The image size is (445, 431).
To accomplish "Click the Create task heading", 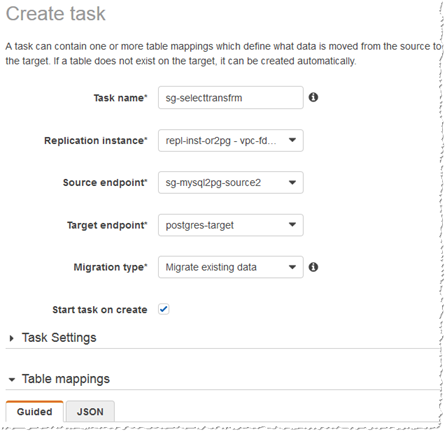I will (56, 14).
